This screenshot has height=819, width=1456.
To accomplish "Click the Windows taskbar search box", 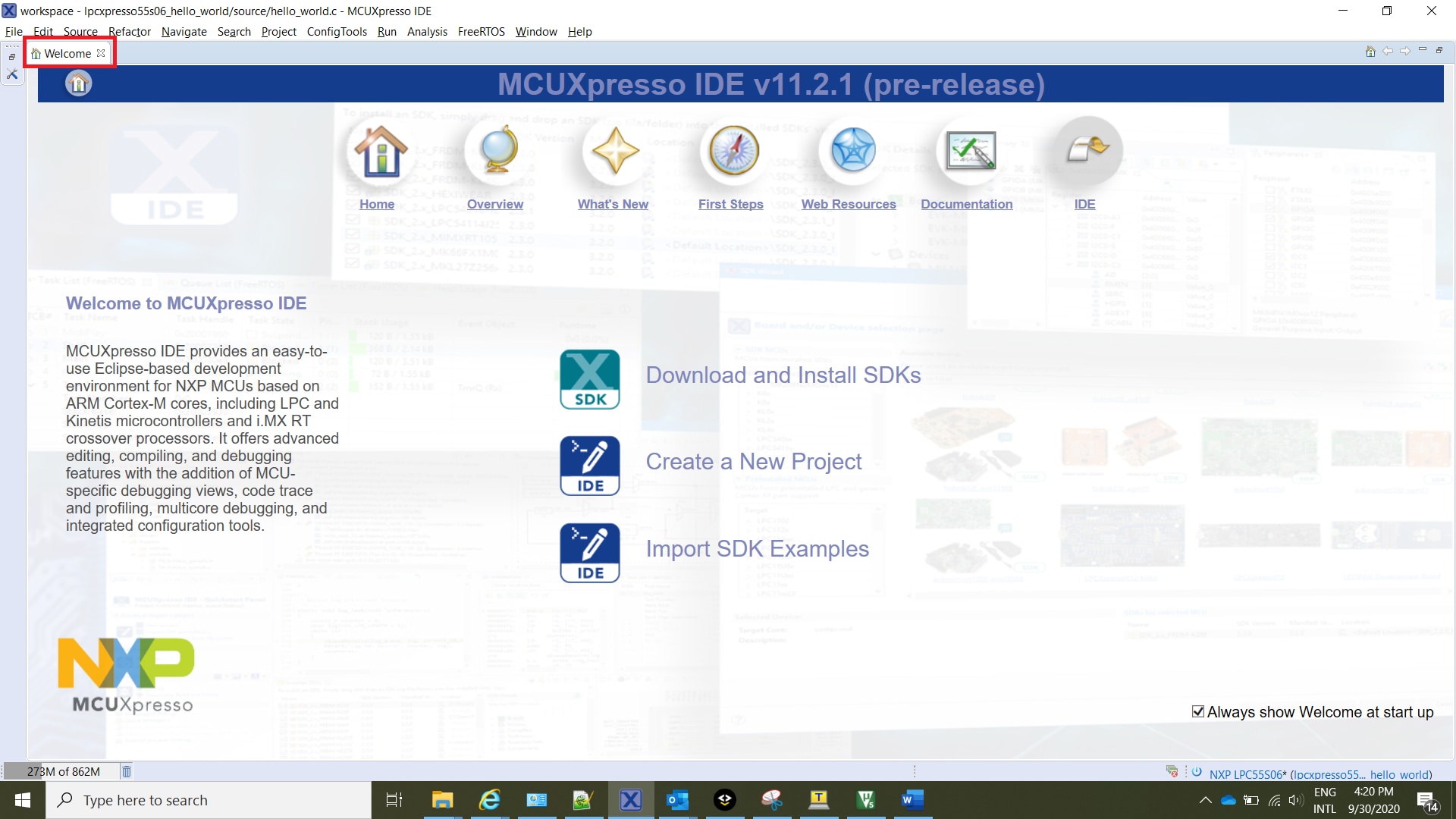I will click(x=209, y=800).
